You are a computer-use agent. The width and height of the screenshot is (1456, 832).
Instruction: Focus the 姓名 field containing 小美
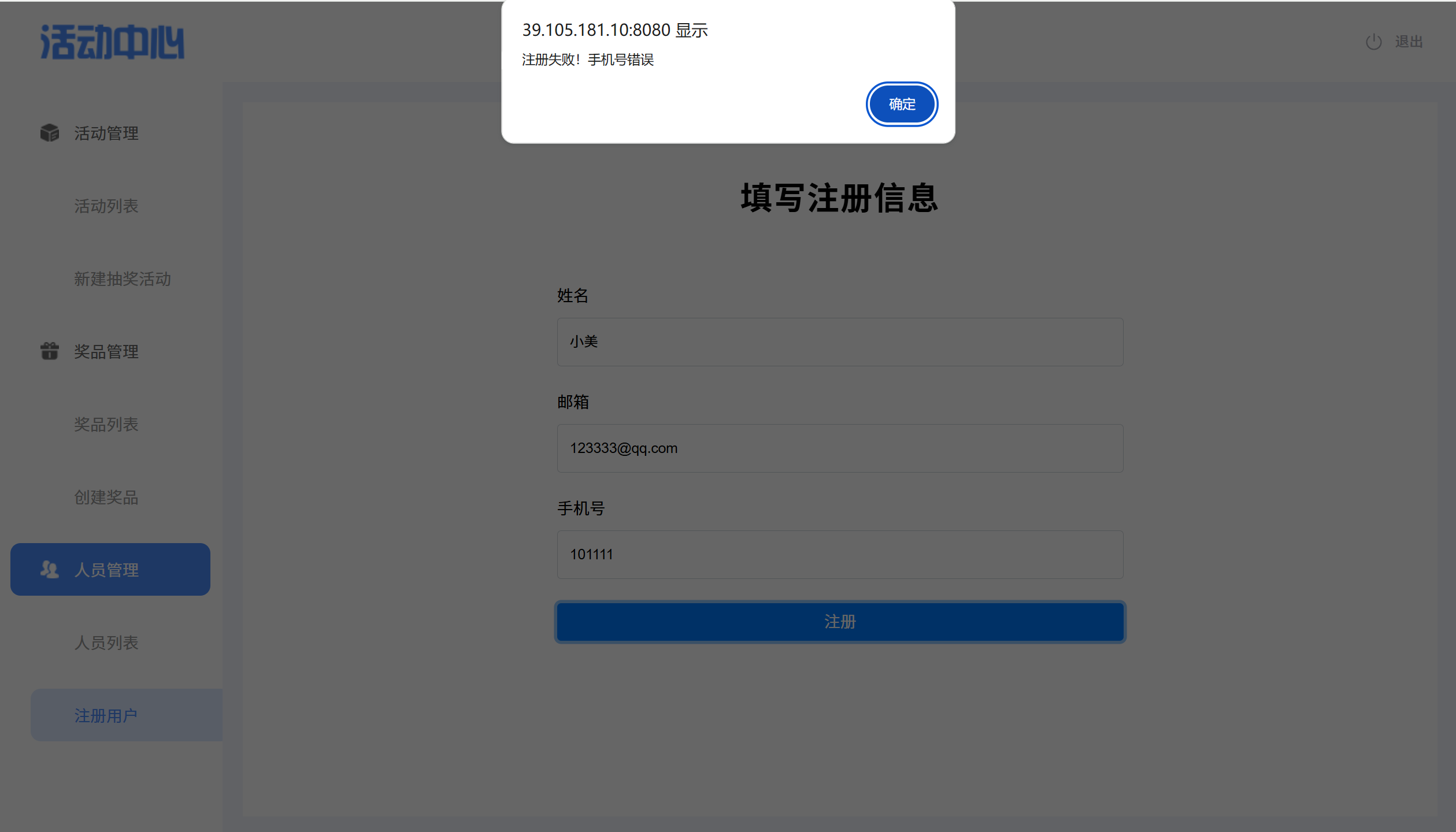840,342
